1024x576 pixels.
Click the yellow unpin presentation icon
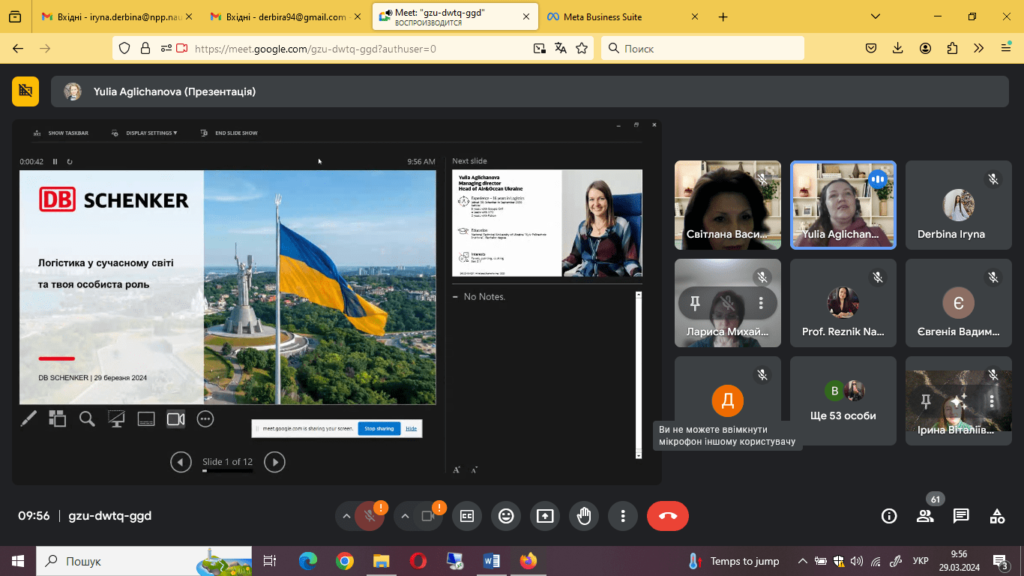(25, 91)
